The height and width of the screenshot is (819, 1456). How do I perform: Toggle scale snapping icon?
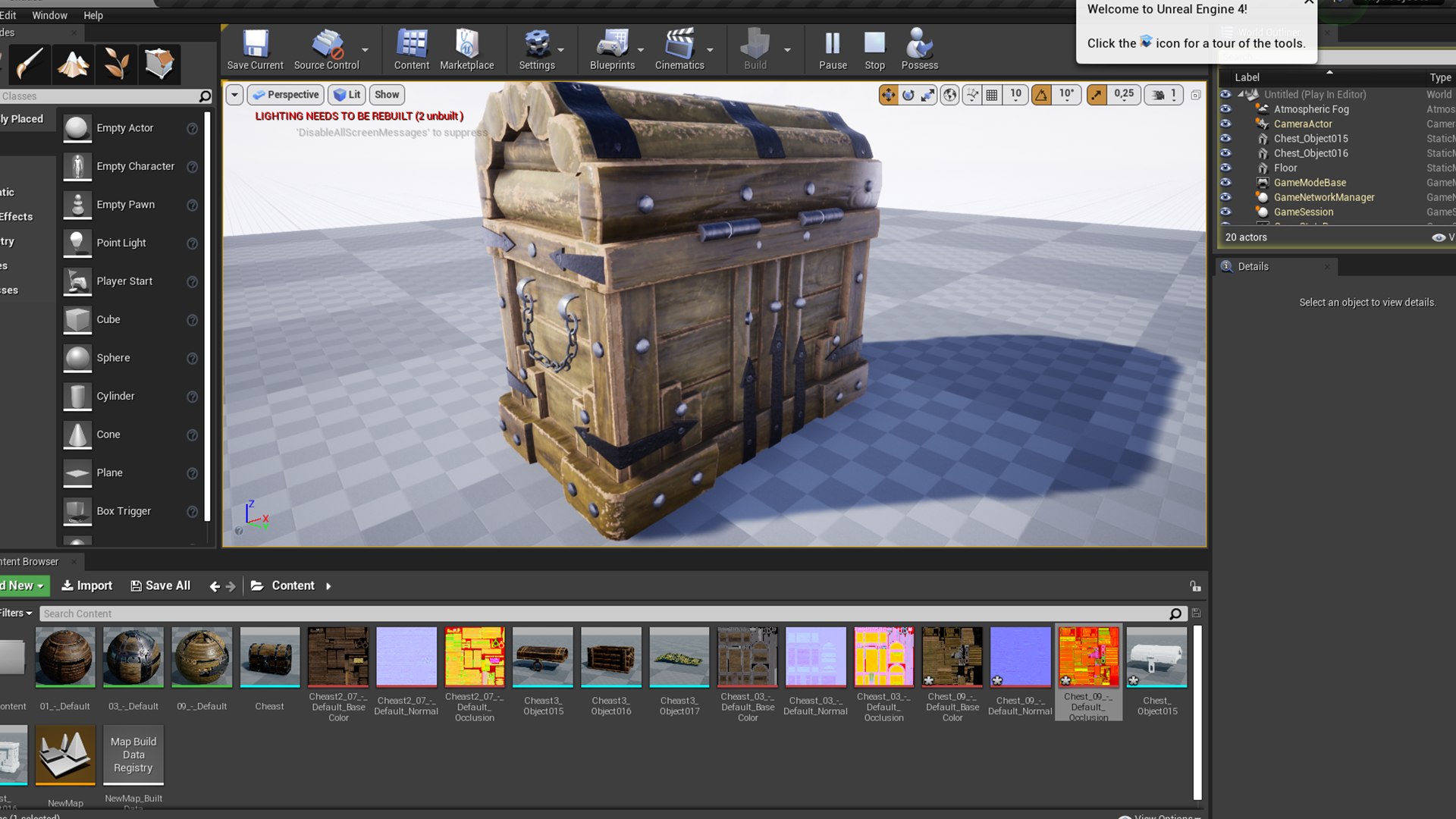1097,95
